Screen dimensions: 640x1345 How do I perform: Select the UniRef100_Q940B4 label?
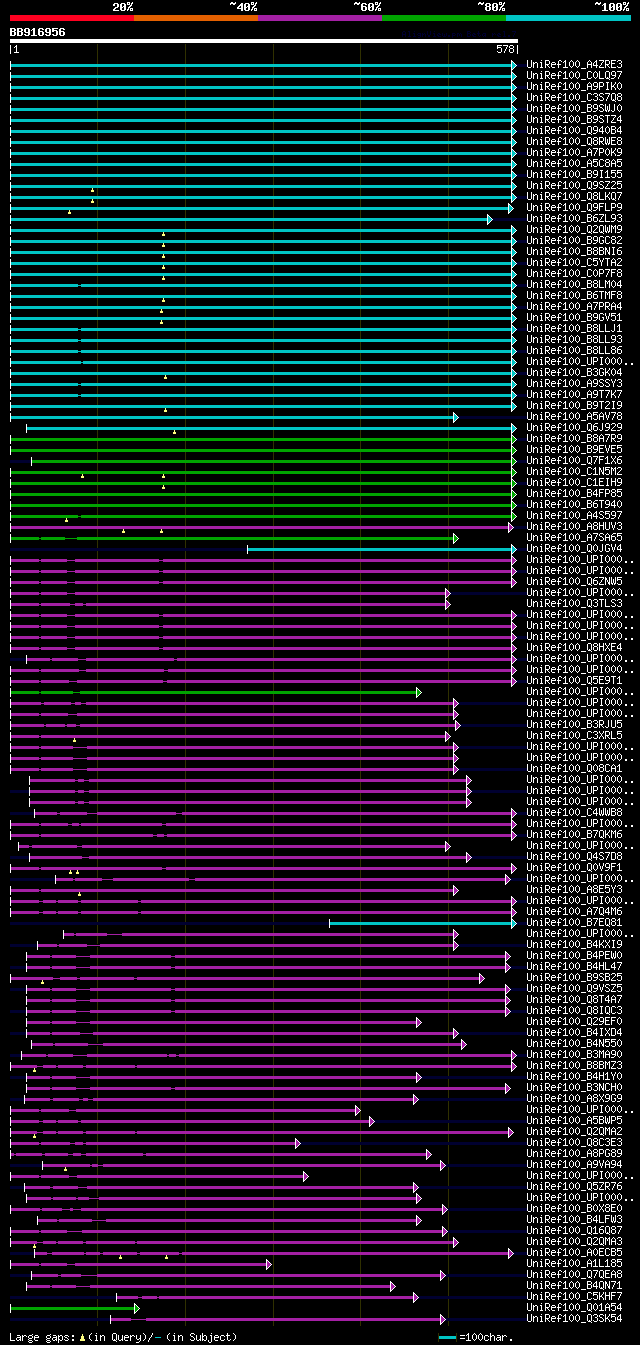pyautogui.click(x=574, y=130)
